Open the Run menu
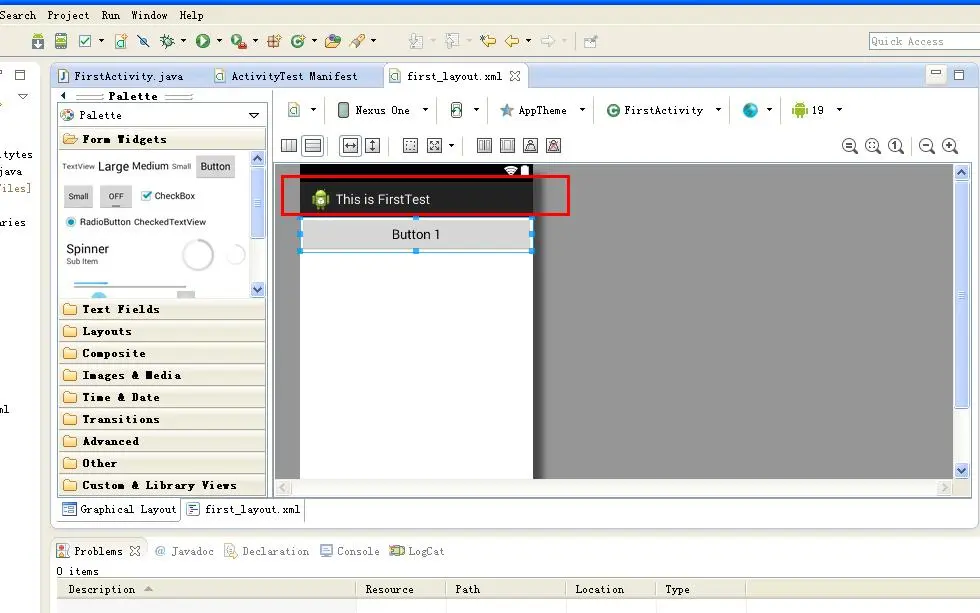 (x=111, y=15)
